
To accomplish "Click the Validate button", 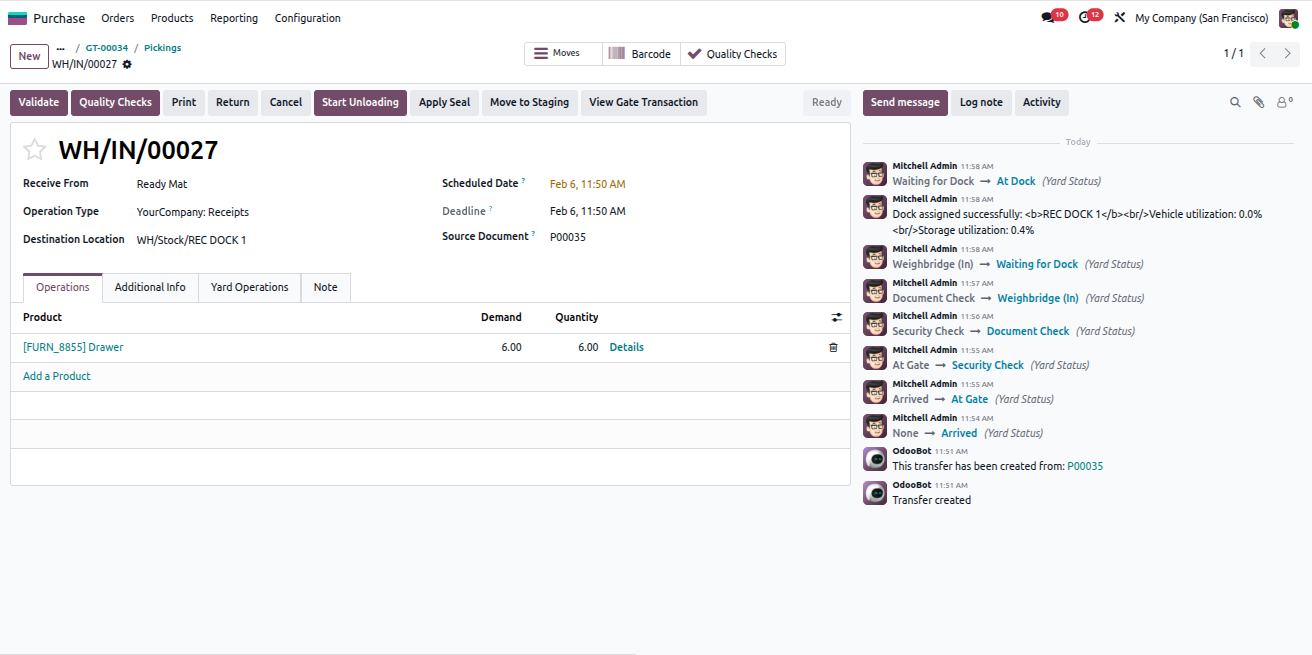I will click(x=39, y=102).
